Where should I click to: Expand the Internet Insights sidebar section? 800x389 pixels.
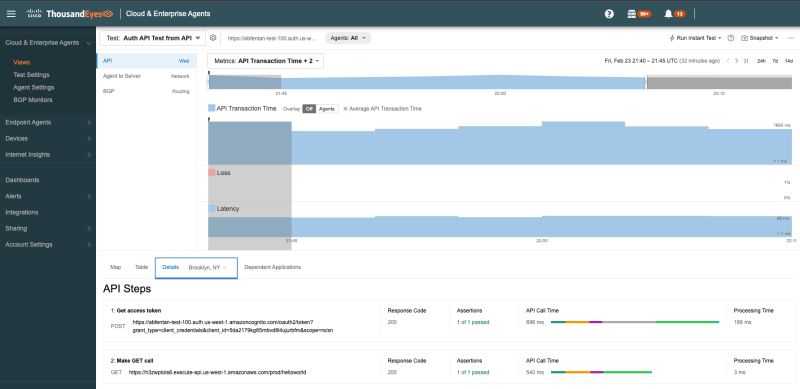(x=89, y=155)
